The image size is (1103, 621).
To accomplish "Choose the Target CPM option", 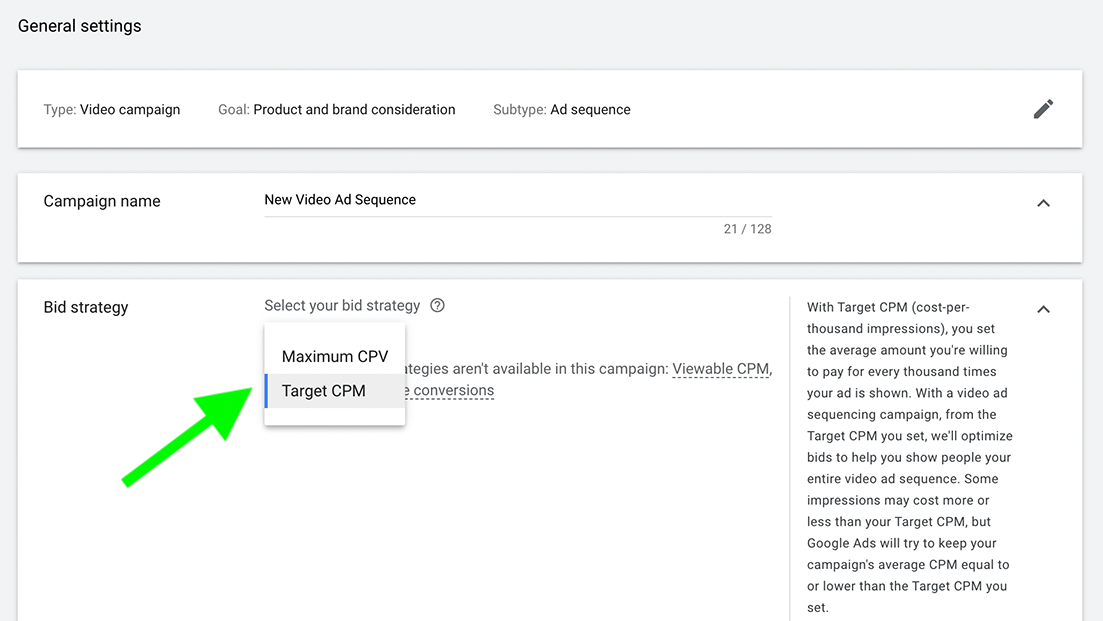I will (335, 391).
